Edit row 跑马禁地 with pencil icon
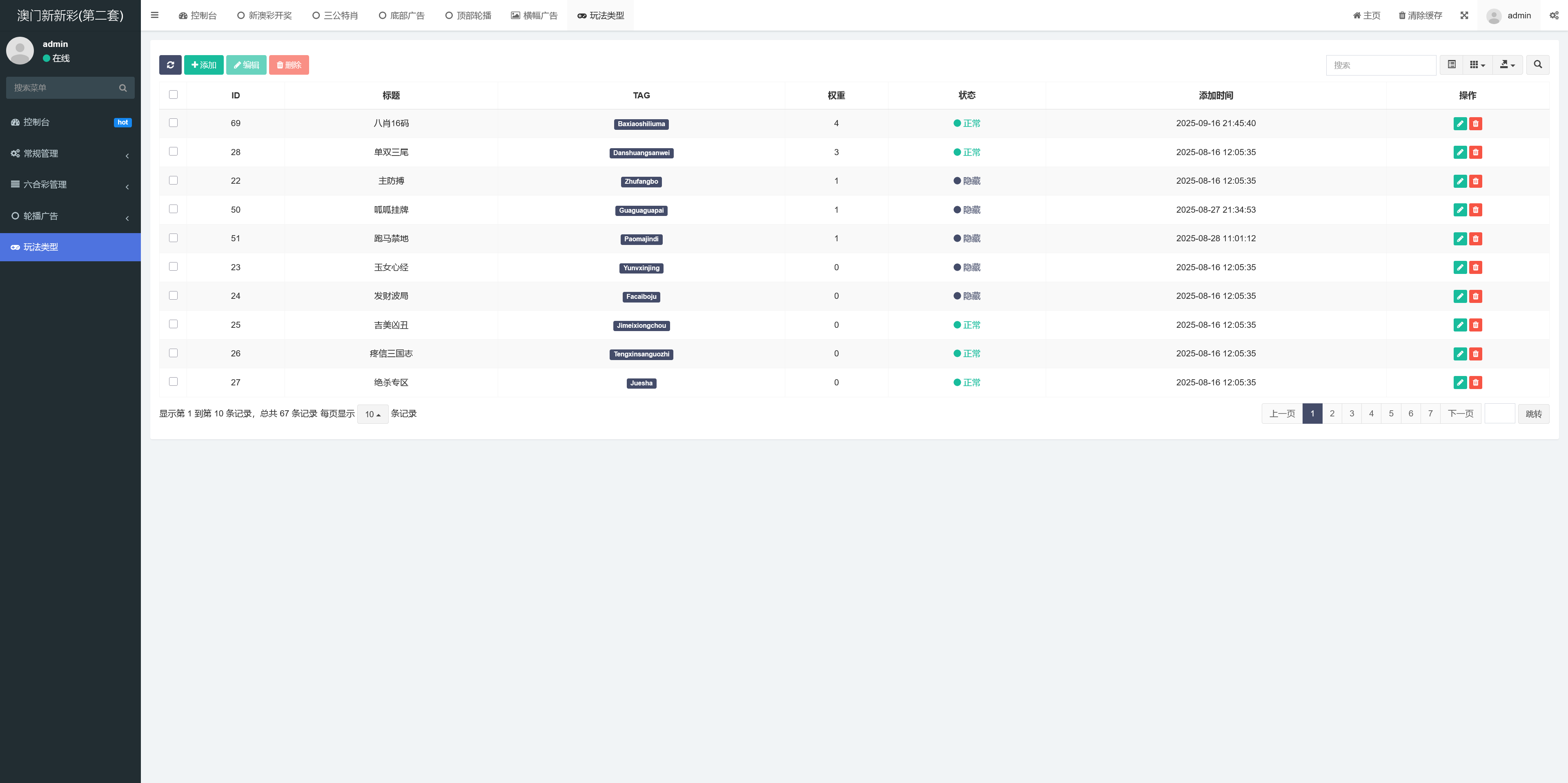 [x=1460, y=238]
